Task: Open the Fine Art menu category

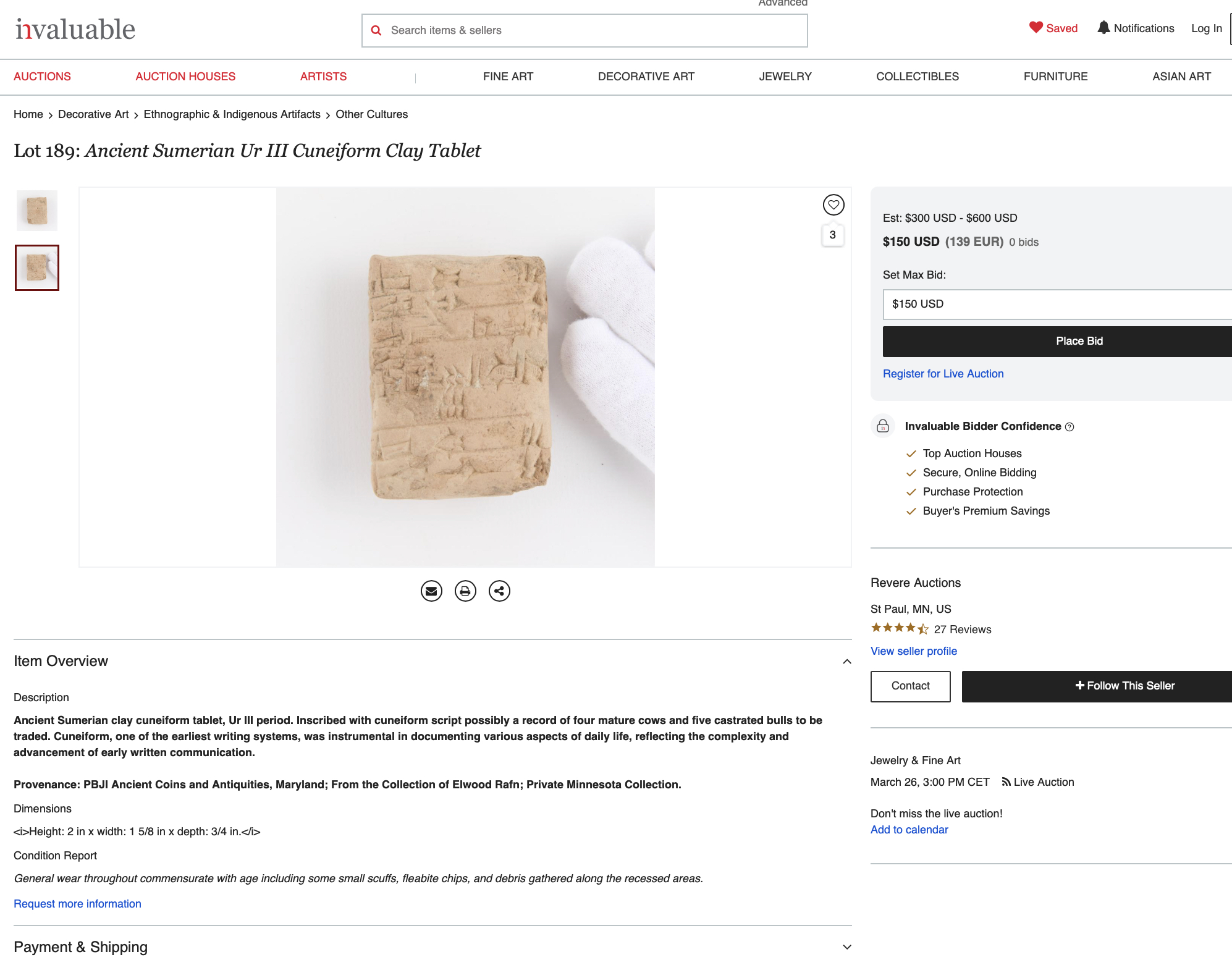Action: pyautogui.click(x=508, y=77)
